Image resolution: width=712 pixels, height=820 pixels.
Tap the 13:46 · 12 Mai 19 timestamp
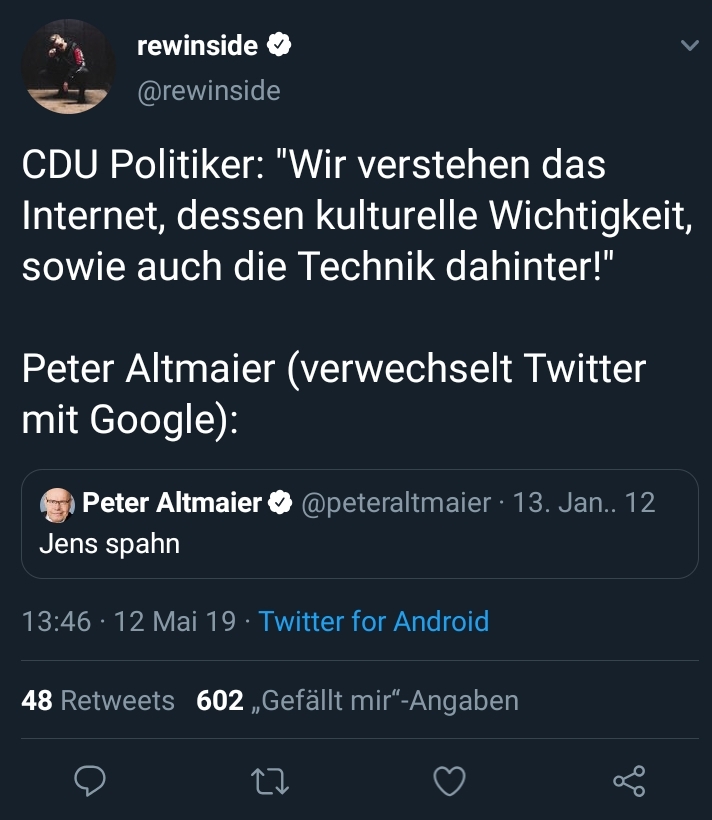click(x=128, y=621)
